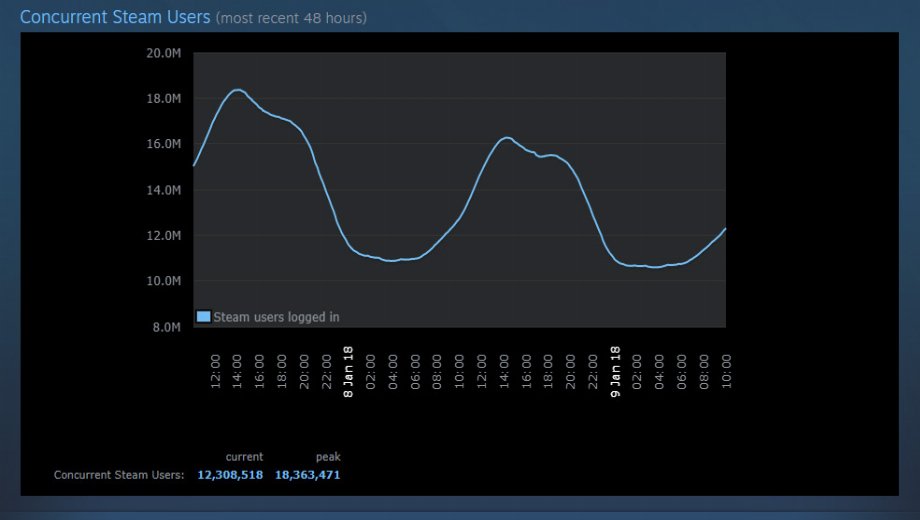Click the Concurrent Steam Users heading
This screenshot has width=920, height=520.
point(115,17)
